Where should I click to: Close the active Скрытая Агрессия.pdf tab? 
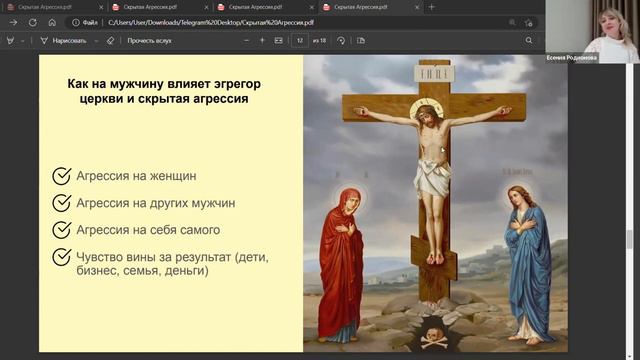417,7
